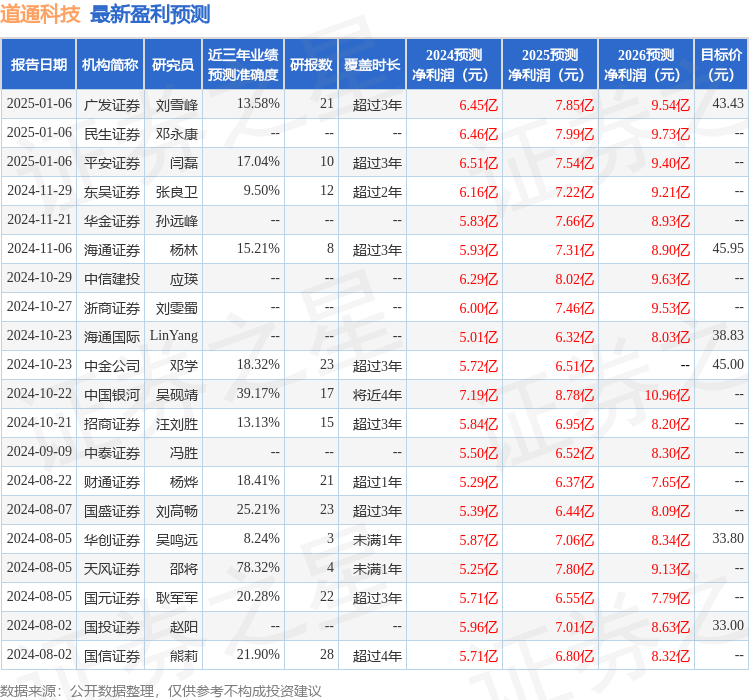Click the 国盛证券 institution cell
Screen dimensions: 749x700
[112, 511]
